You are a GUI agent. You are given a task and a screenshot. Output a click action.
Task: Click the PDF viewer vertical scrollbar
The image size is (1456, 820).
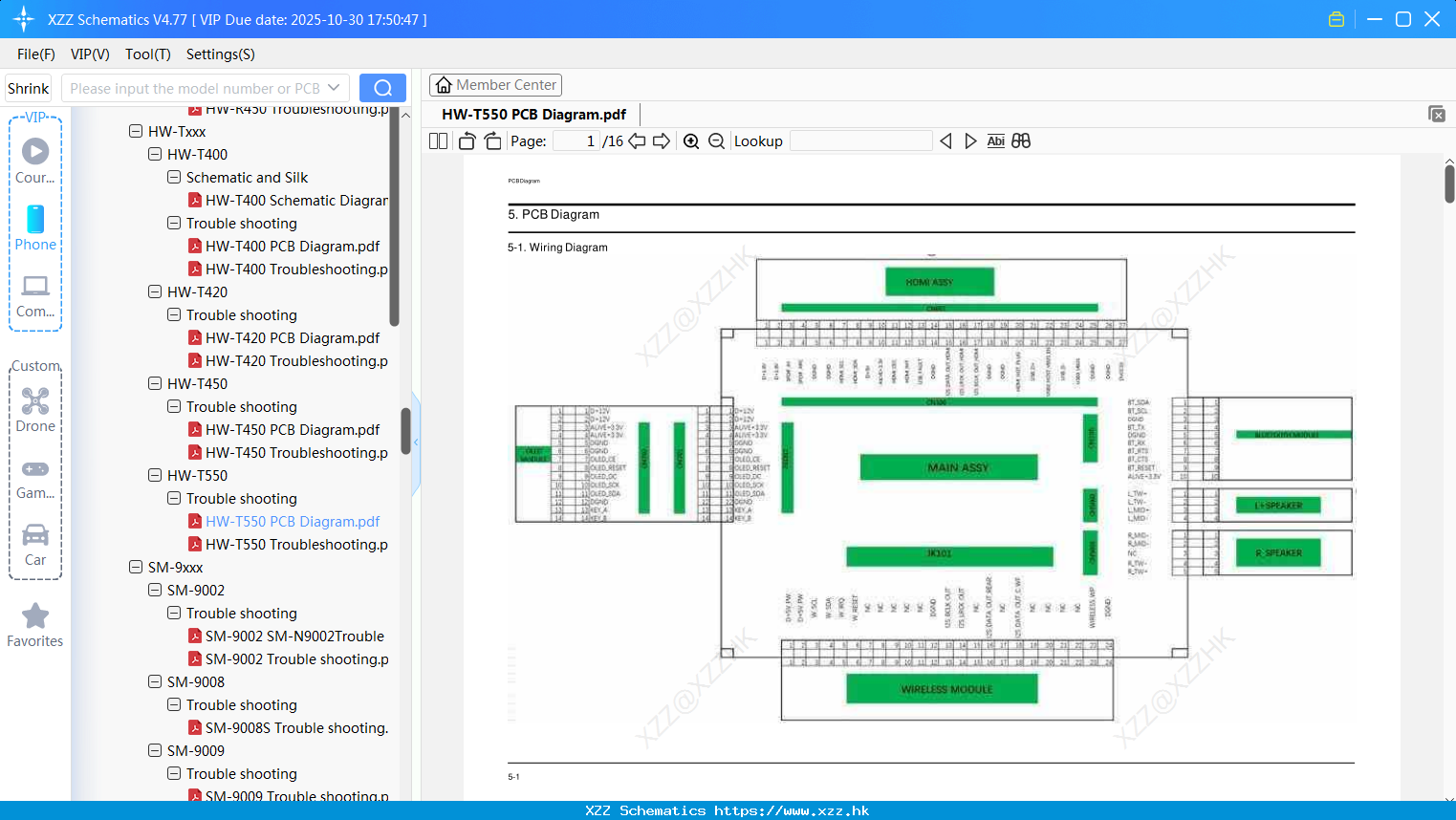[x=1449, y=183]
